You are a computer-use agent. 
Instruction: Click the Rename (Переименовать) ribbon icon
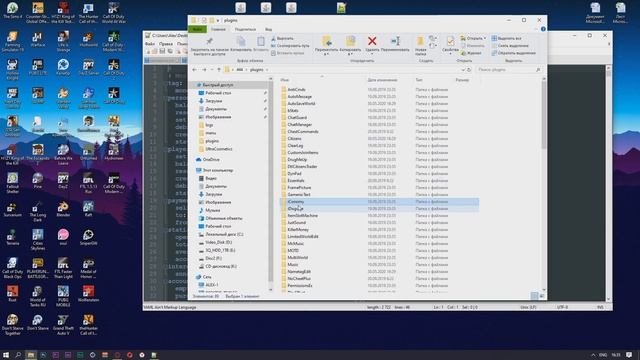coord(395,41)
